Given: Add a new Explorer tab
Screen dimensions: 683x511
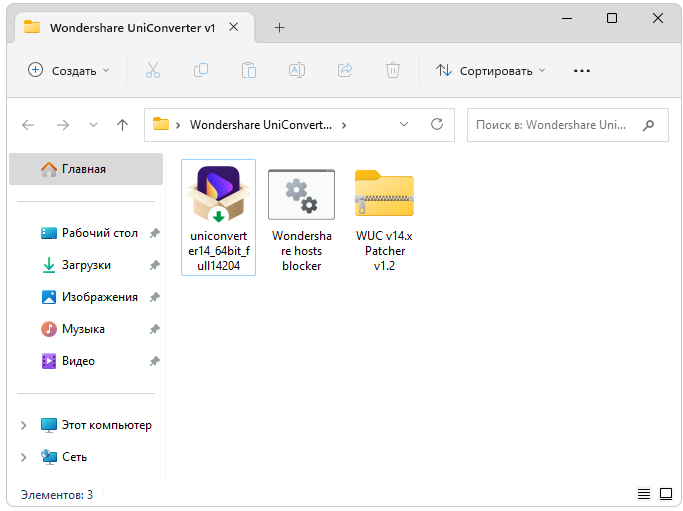Looking at the screenshot, I should (x=280, y=28).
